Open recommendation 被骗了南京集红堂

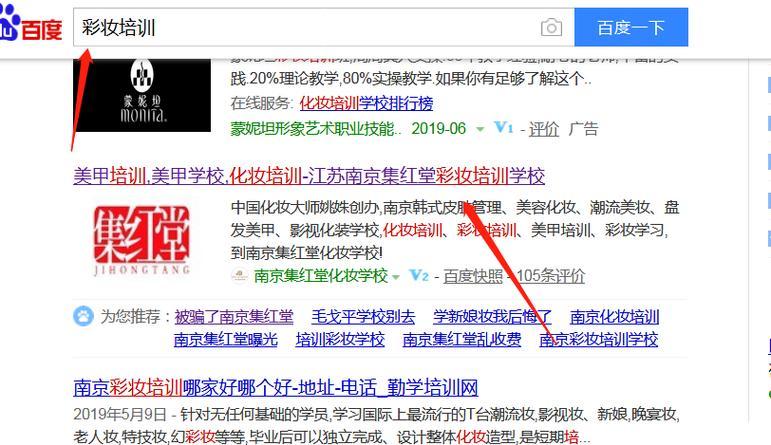tap(234, 317)
